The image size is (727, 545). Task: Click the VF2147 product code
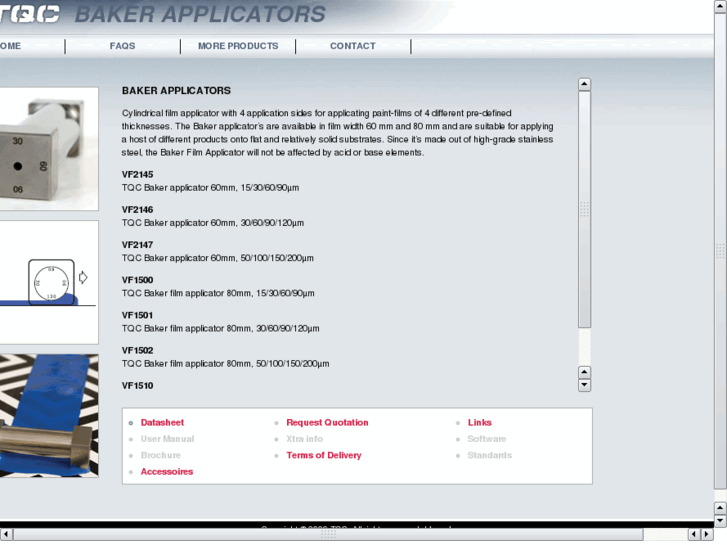137,245
